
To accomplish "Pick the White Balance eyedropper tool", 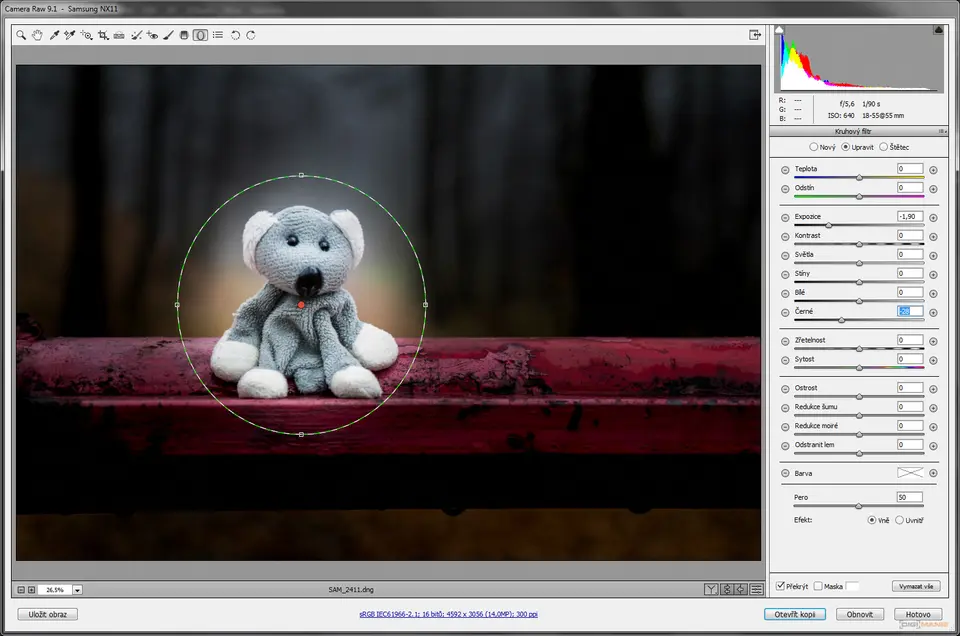I will tap(54, 35).
